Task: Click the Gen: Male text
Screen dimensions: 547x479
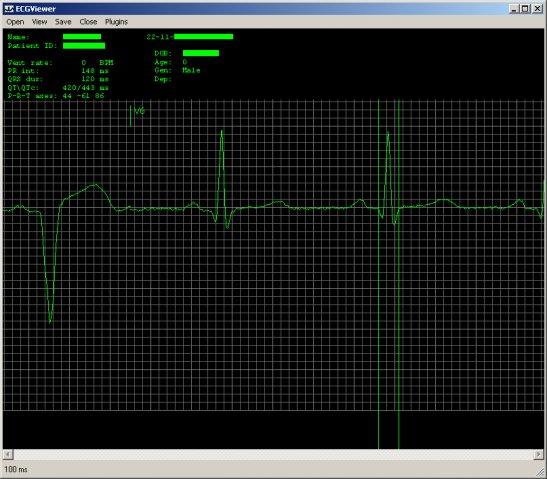Action: (x=177, y=70)
